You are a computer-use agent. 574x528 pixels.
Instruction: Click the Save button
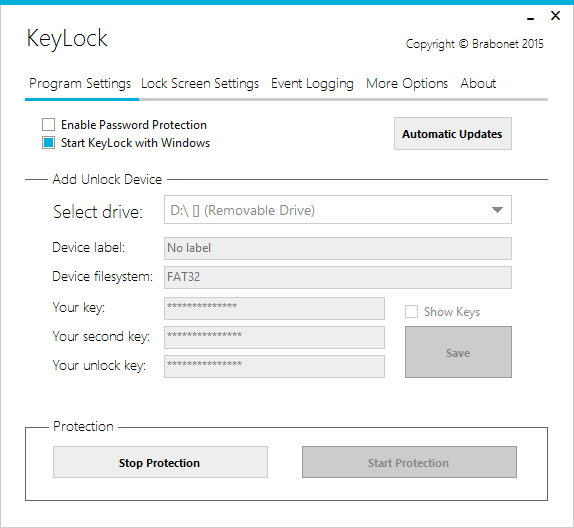[x=458, y=352]
